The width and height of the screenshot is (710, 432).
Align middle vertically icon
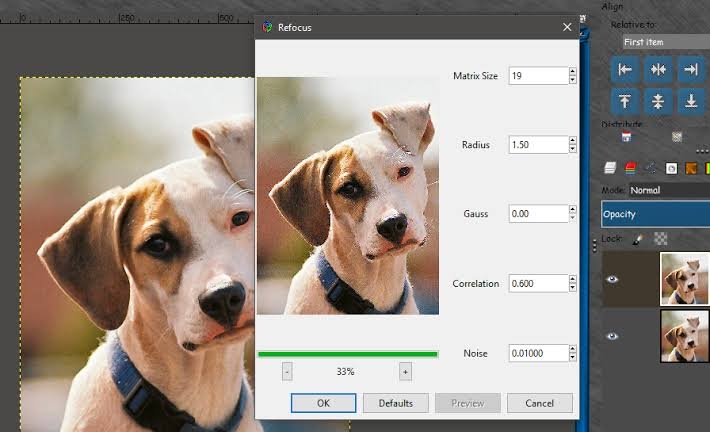[x=658, y=101]
